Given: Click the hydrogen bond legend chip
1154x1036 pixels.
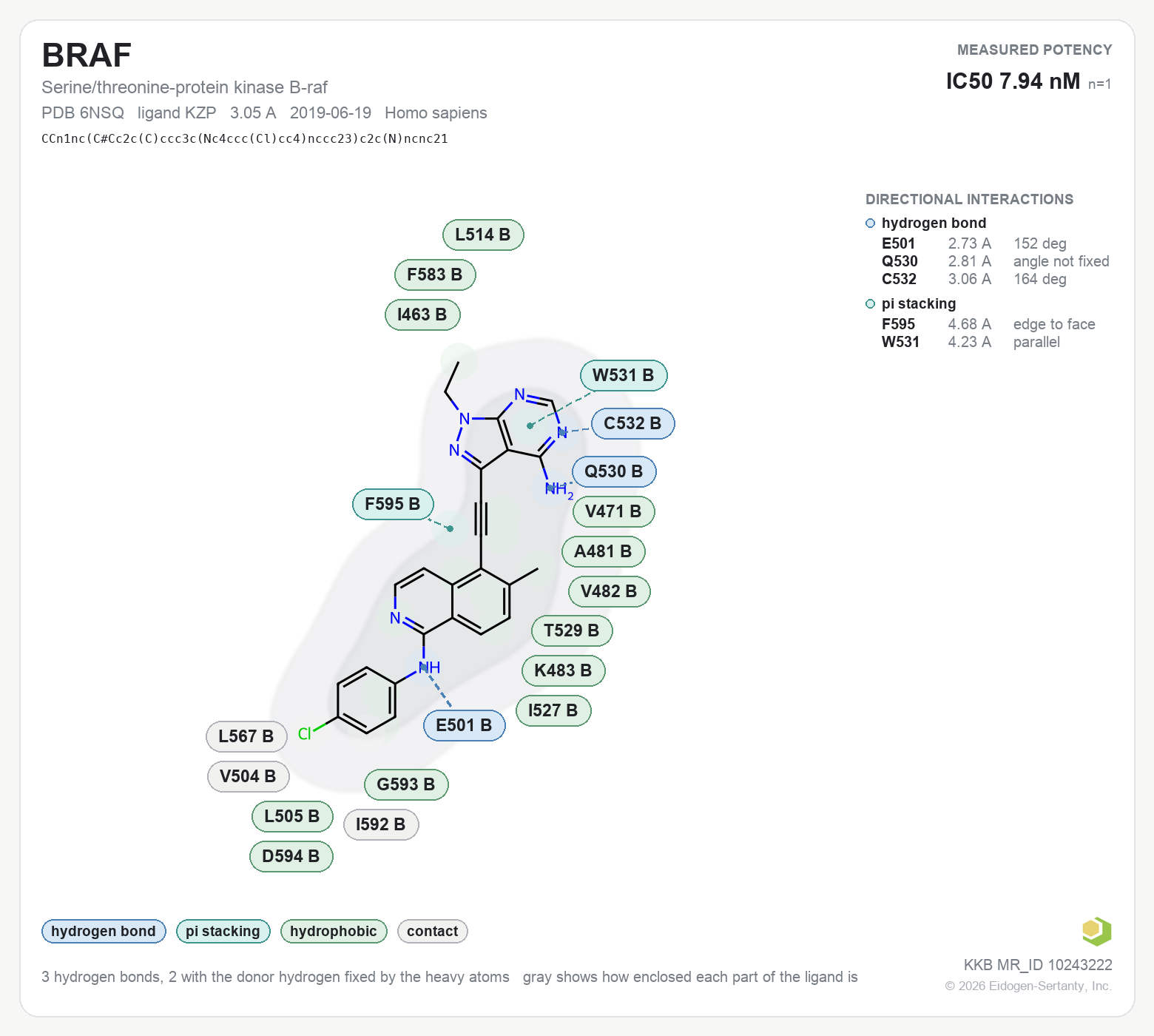Looking at the screenshot, I should [104, 932].
